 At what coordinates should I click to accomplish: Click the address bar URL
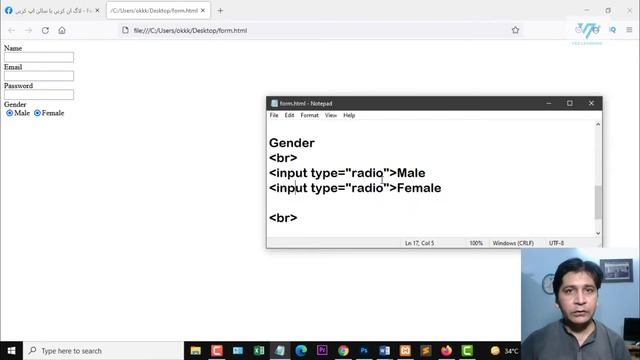pos(190,30)
